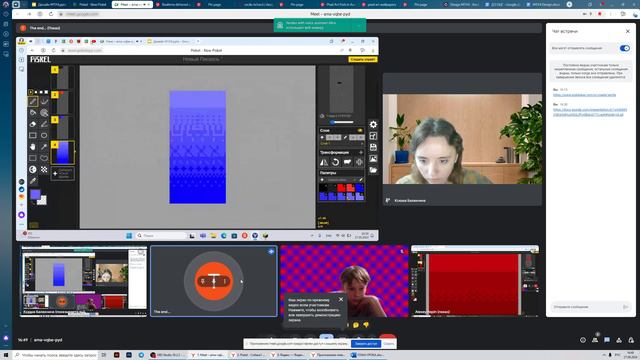Viewport: 640px width, 360px height.
Task: Add a new layer in Piskel Layers panel
Action: pos(322,137)
